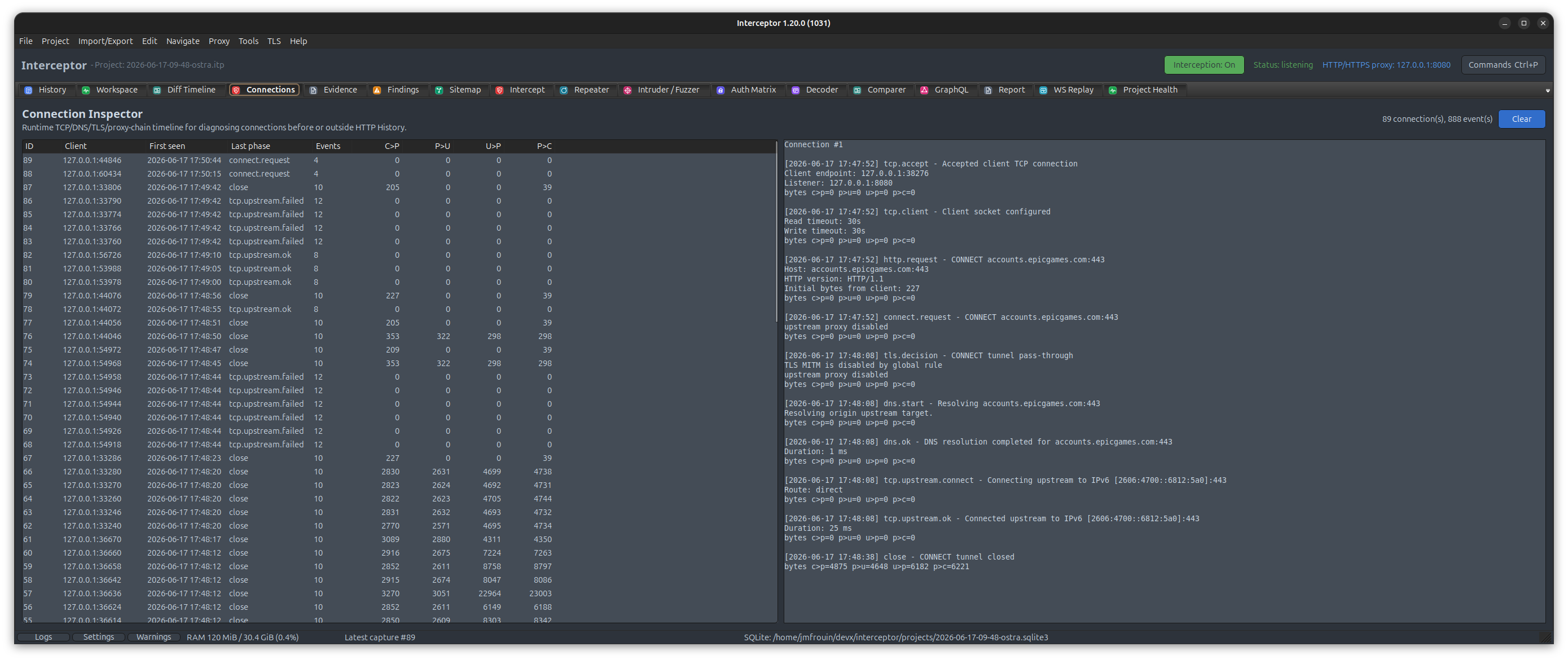Click the Workspace tab icon
Image resolution: width=1568 pixels, height=660 pixels.
click(x=86, y=90)
